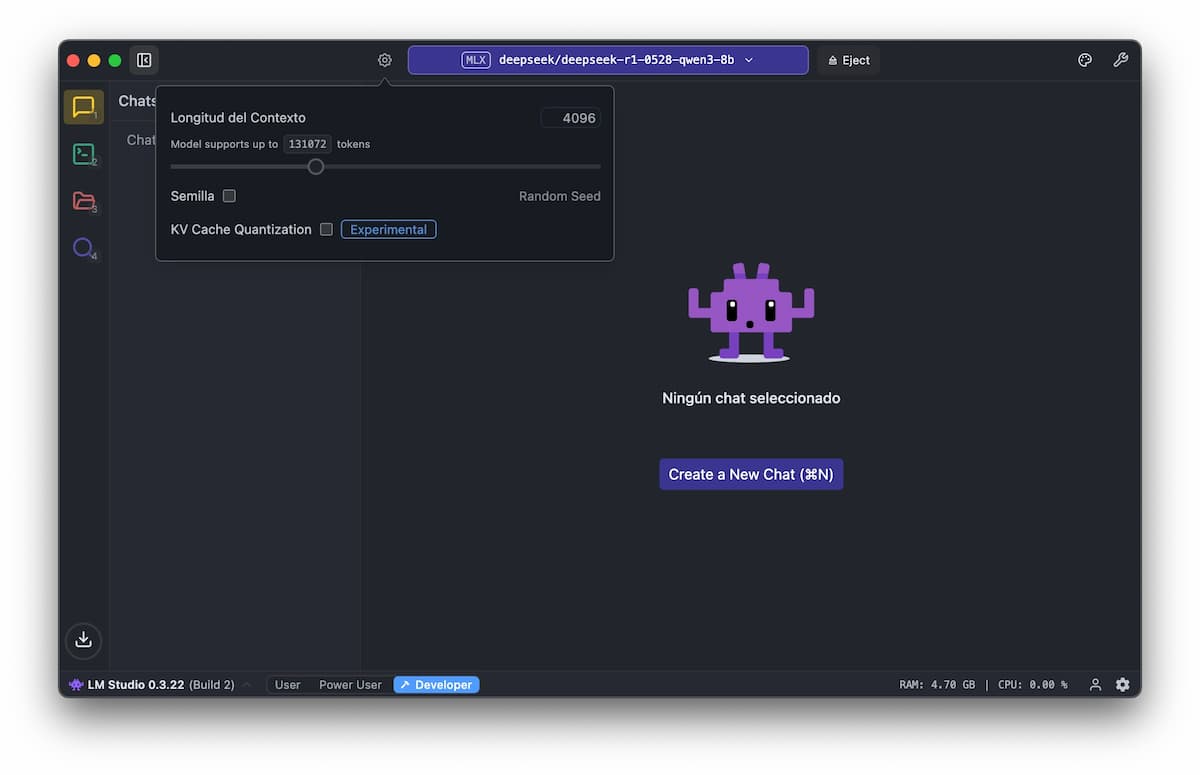Open the Downloads panel icon

pos(83,640)
